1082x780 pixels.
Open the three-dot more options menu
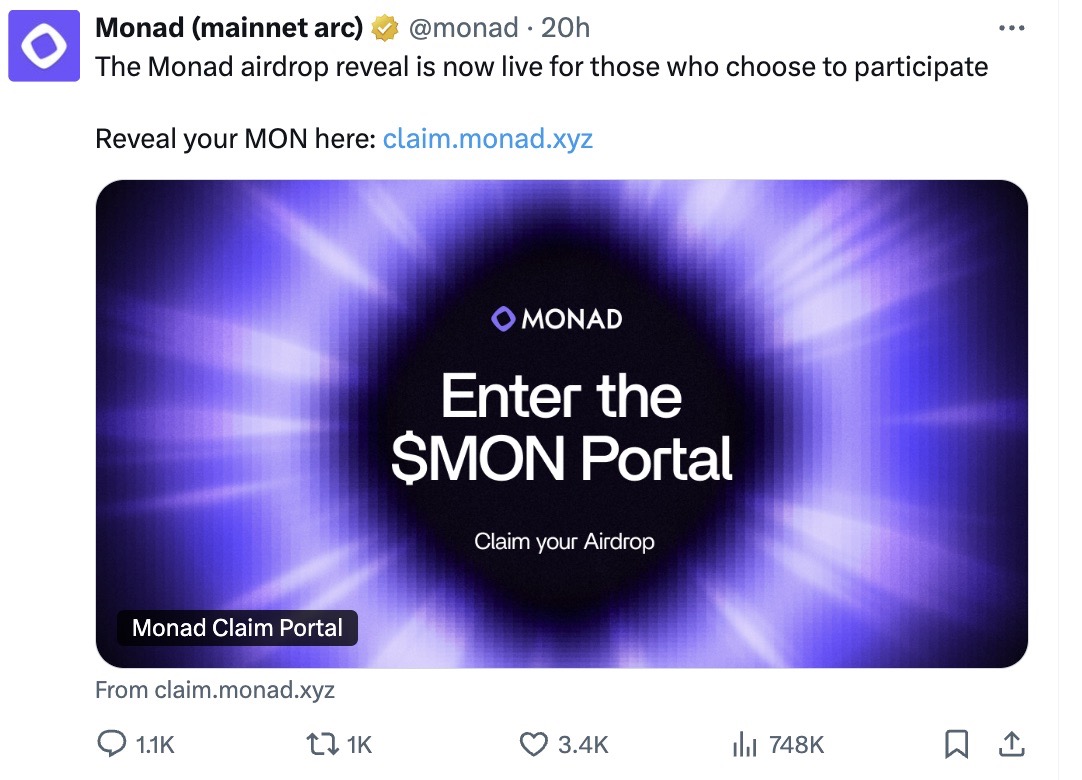1012,27
